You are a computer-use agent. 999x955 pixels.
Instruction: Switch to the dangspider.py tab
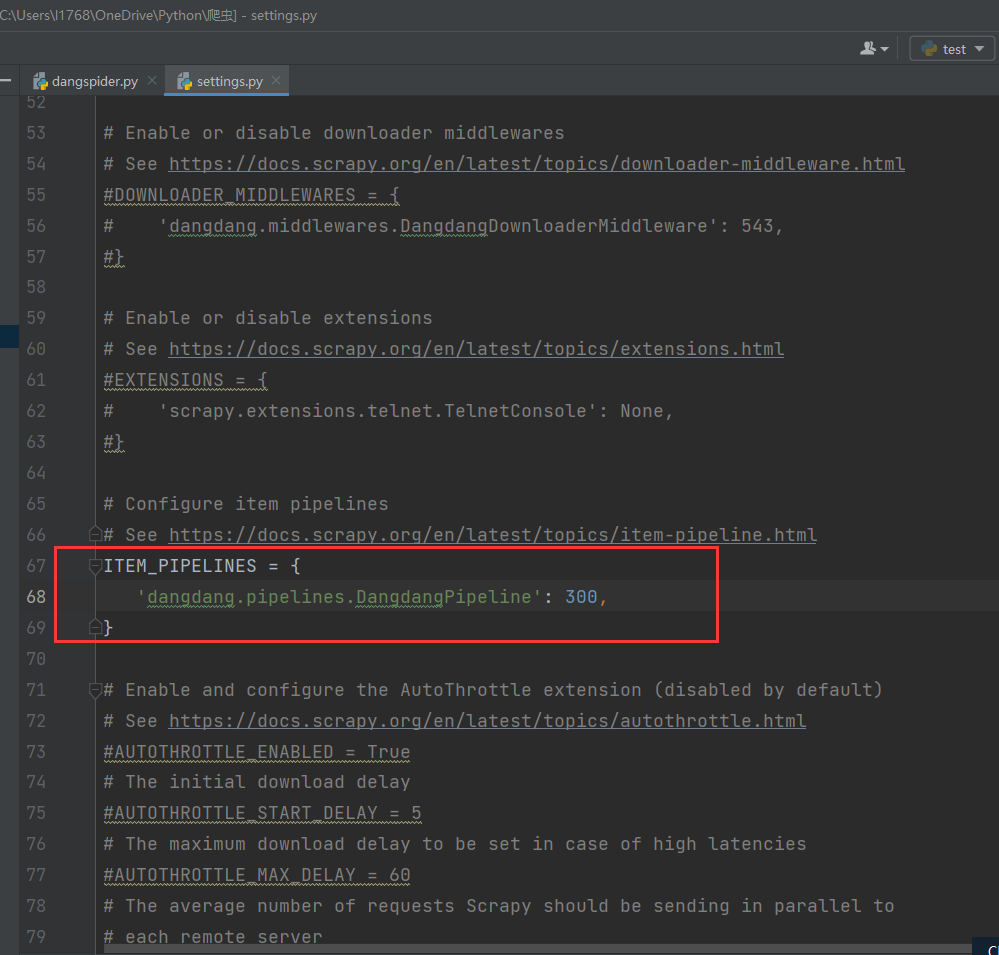[94, 82]
